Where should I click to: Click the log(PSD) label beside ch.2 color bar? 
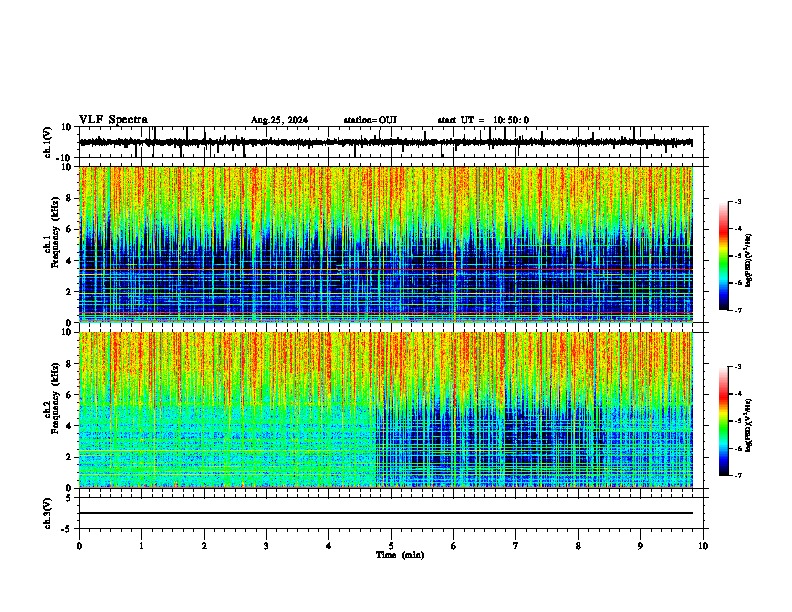pyautogui.click(x=749, y=426)
